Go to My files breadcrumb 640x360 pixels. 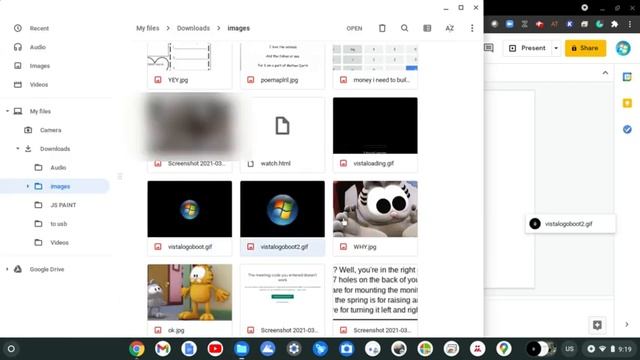tap(148, 28)
